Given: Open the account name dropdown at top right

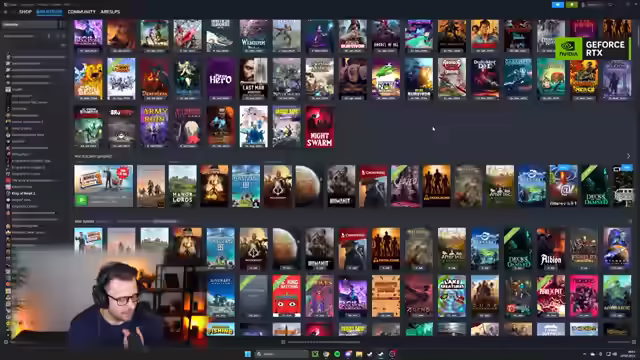Looking at the screenshot, I should click(595, 4).
